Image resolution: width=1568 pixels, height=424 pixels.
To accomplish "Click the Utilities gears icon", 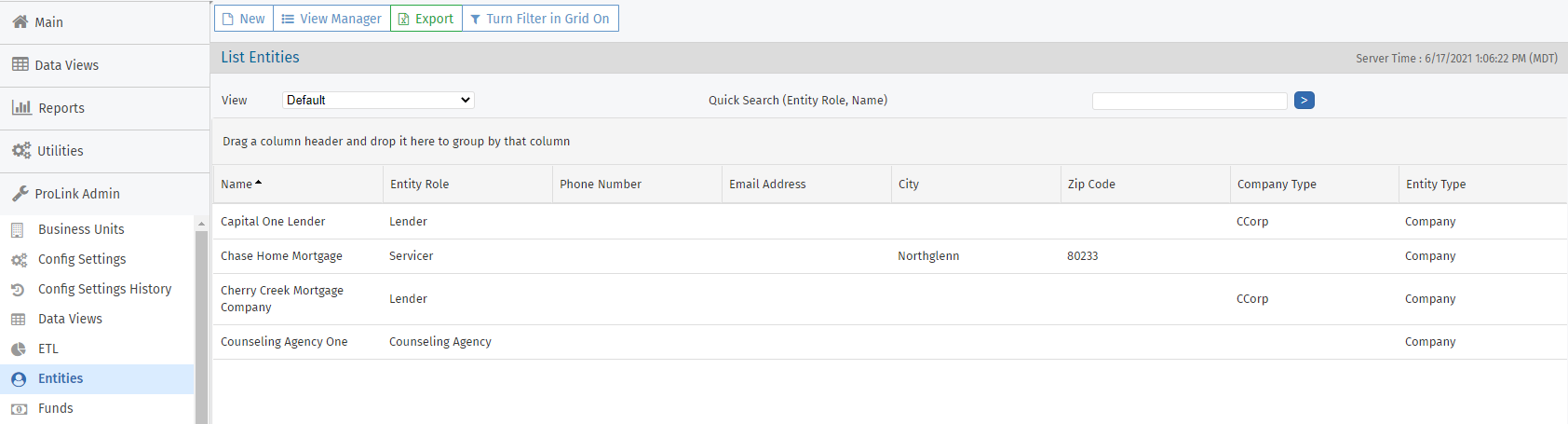I will [20, 150].
